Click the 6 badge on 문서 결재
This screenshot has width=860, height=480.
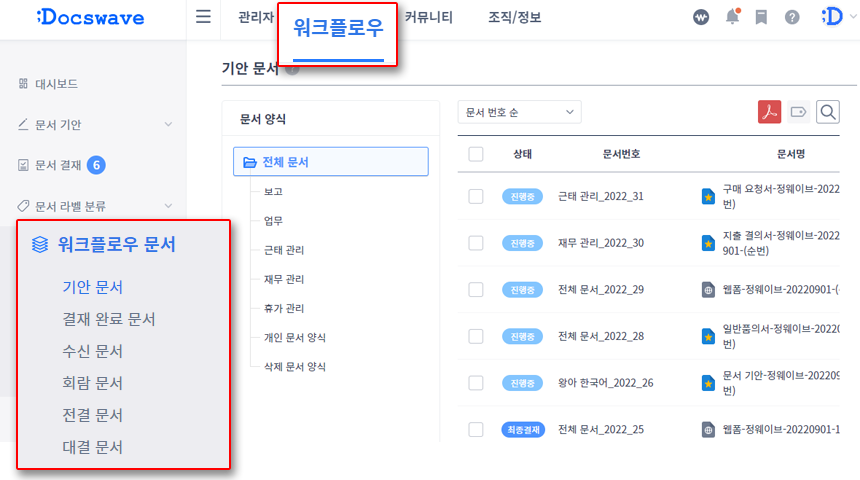pos(96,165)
